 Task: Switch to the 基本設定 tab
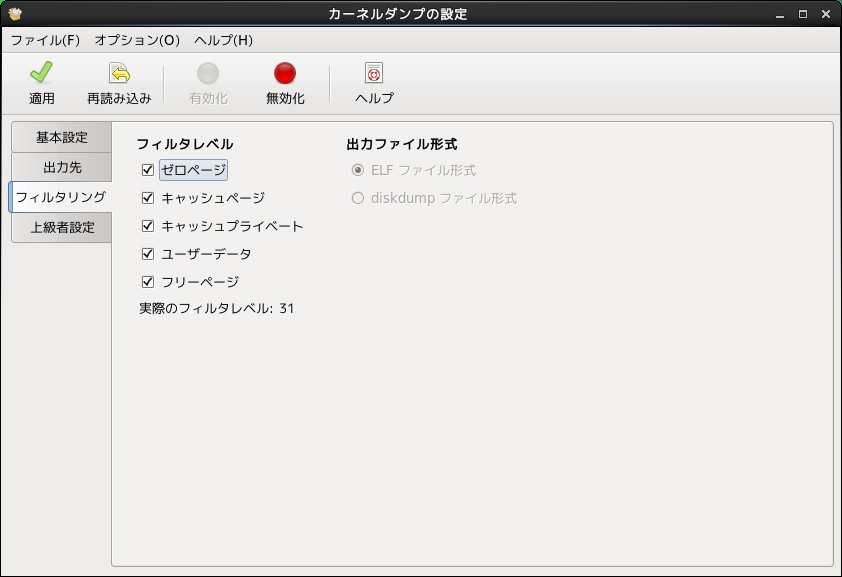[62, 137]
